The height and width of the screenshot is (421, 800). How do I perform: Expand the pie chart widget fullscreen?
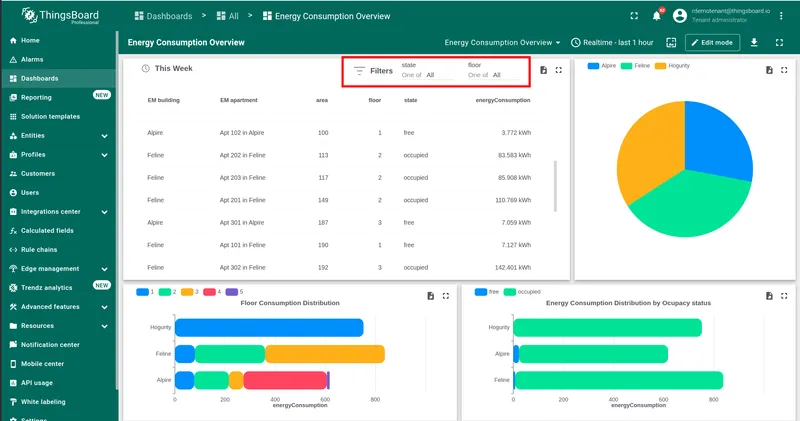pos(784,70)
